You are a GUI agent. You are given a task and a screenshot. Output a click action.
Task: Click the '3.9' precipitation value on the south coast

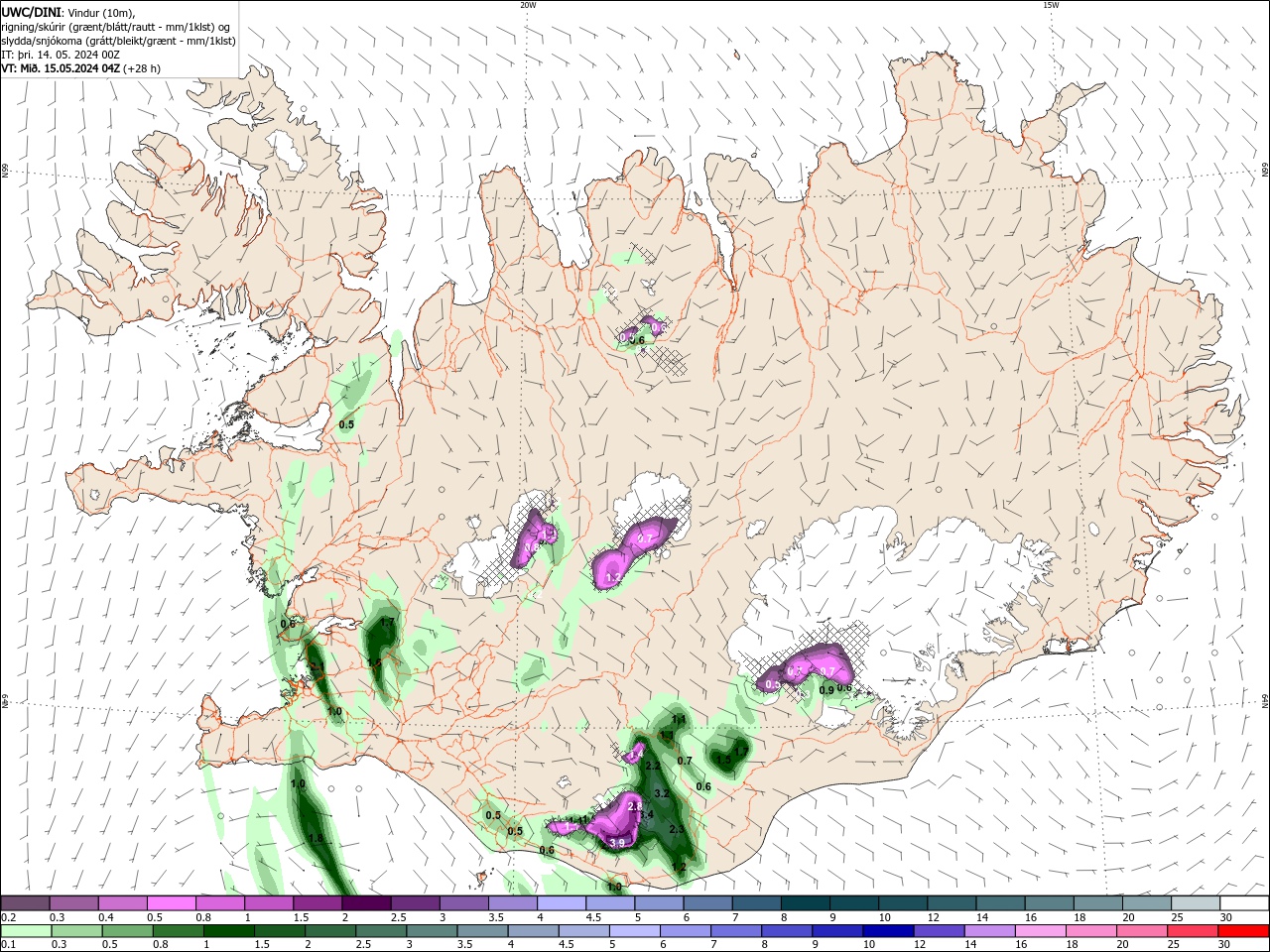[617, 843]
